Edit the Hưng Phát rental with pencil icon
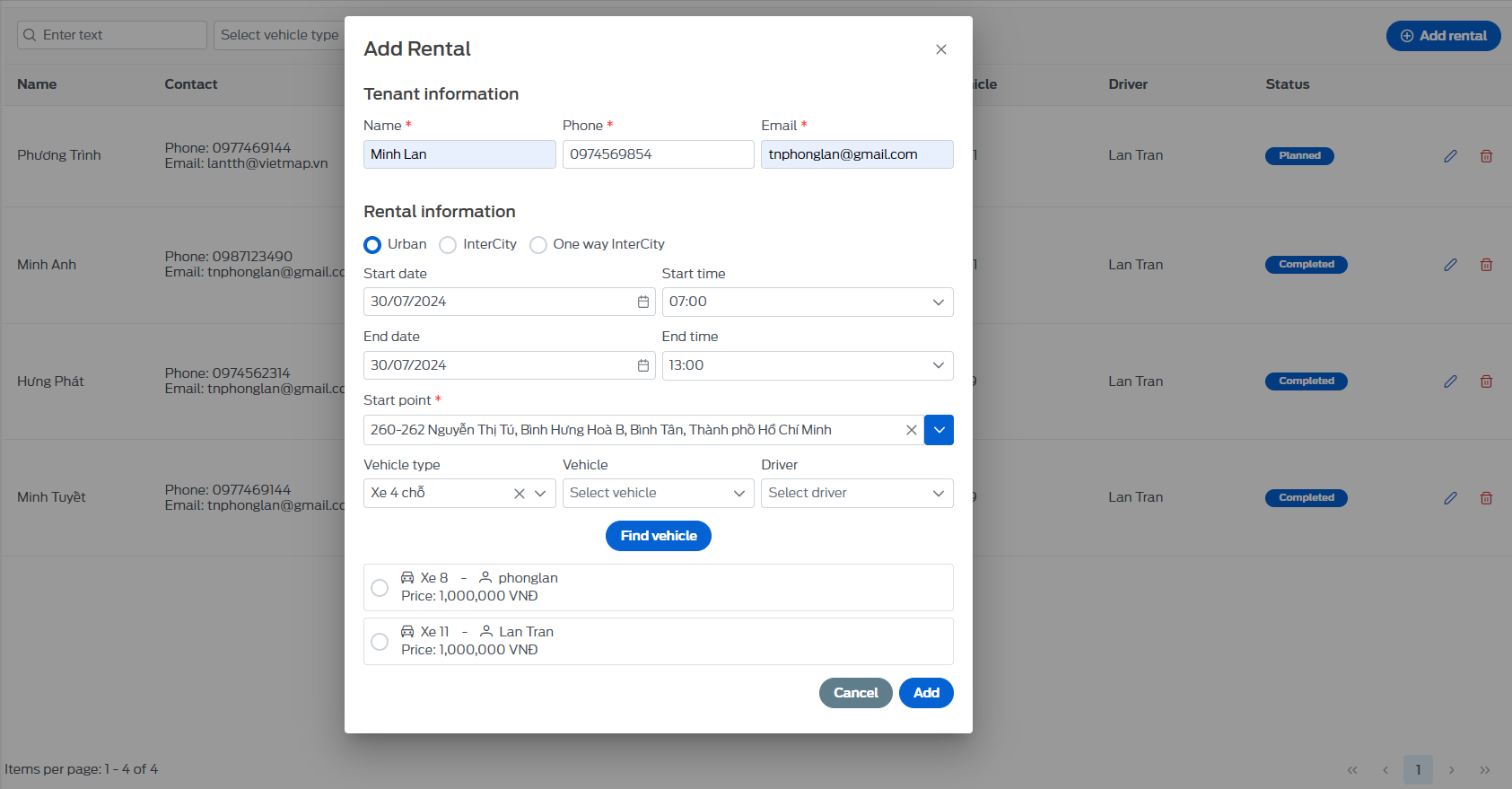 (1450, 381)
